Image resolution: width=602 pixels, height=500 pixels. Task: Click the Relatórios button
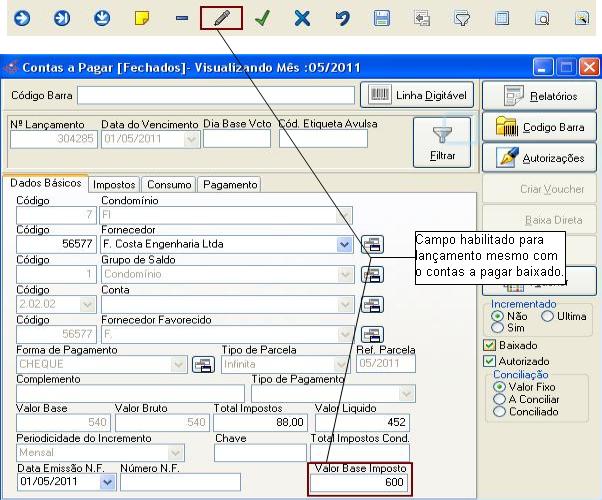point(540,96)
